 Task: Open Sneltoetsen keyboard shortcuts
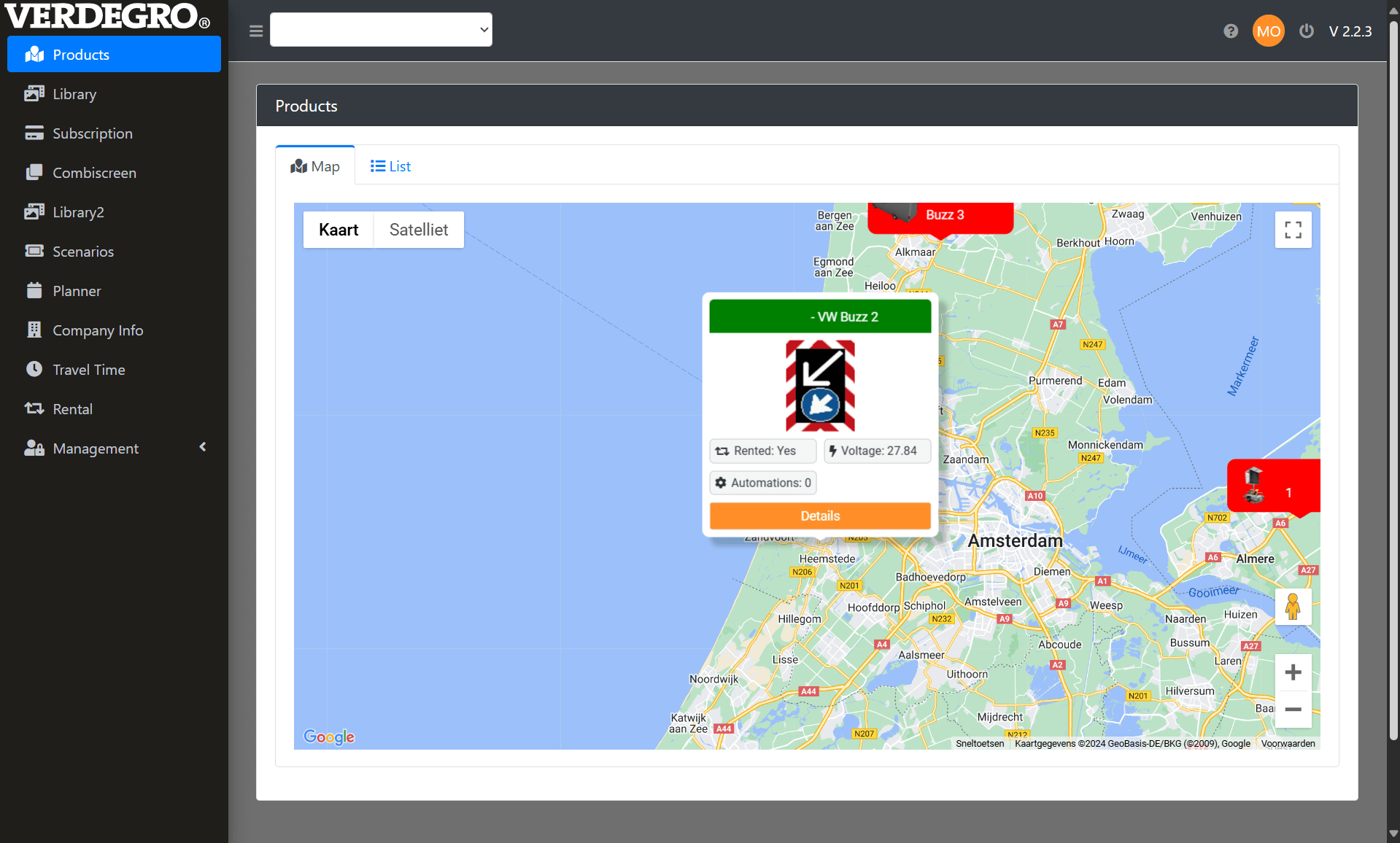(980, 744)
